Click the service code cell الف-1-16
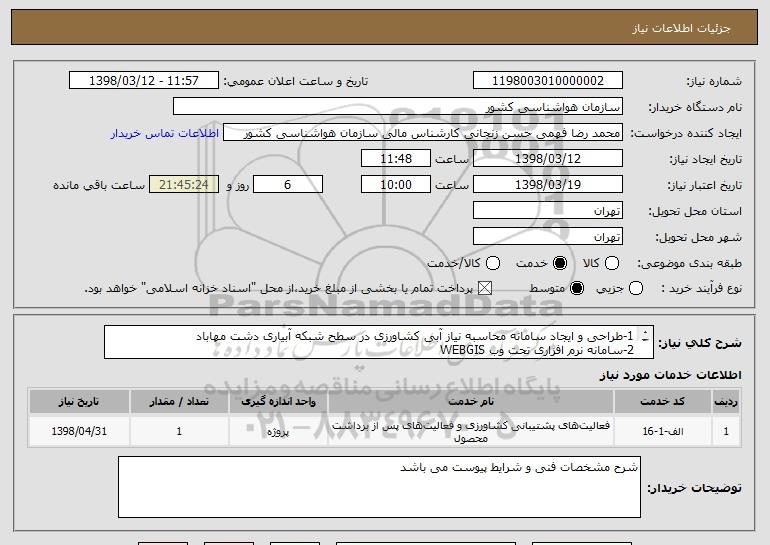Image resolution: width=770 pixels, height=545 pixels. pos(662,431)
